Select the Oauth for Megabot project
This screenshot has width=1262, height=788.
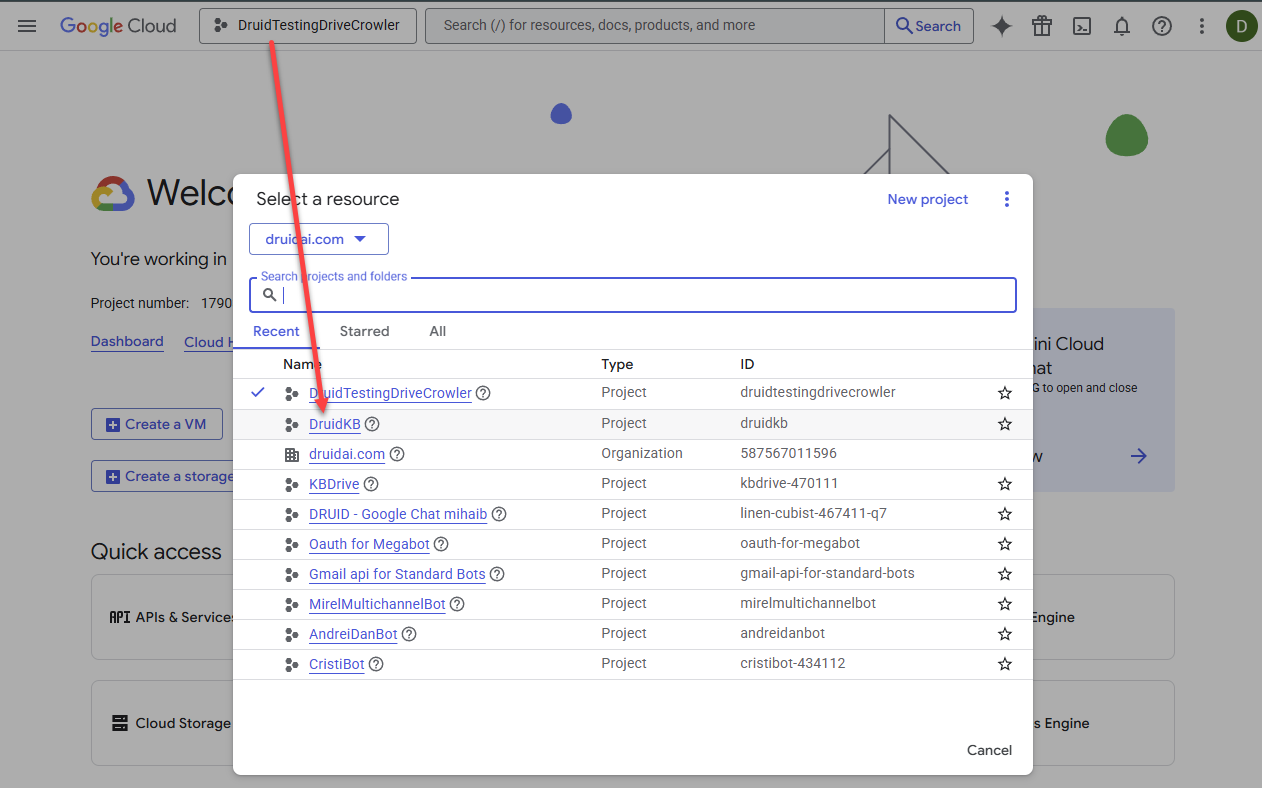[369, 544]
